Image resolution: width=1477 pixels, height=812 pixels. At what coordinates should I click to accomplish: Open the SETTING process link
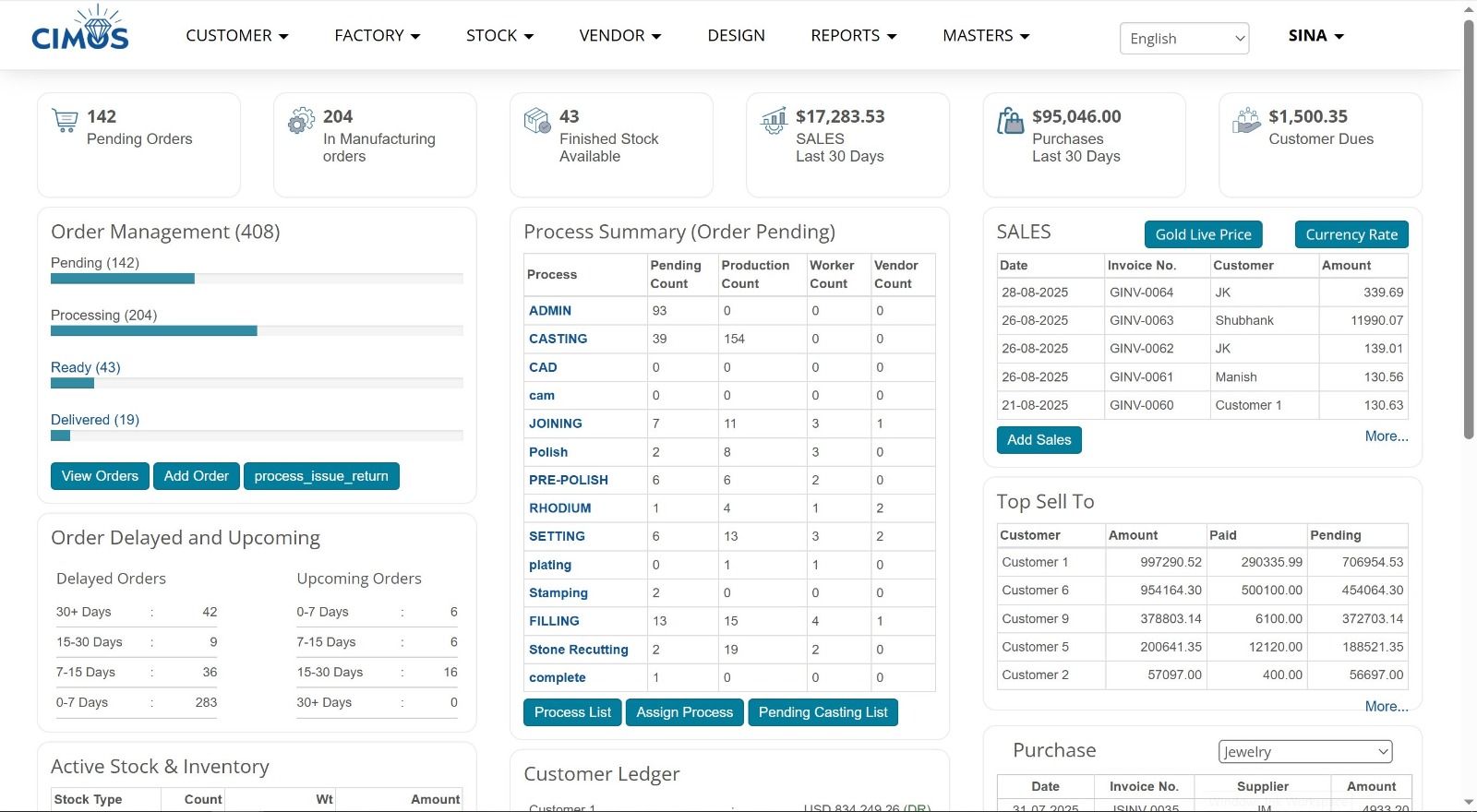click(x=557, y=536)
